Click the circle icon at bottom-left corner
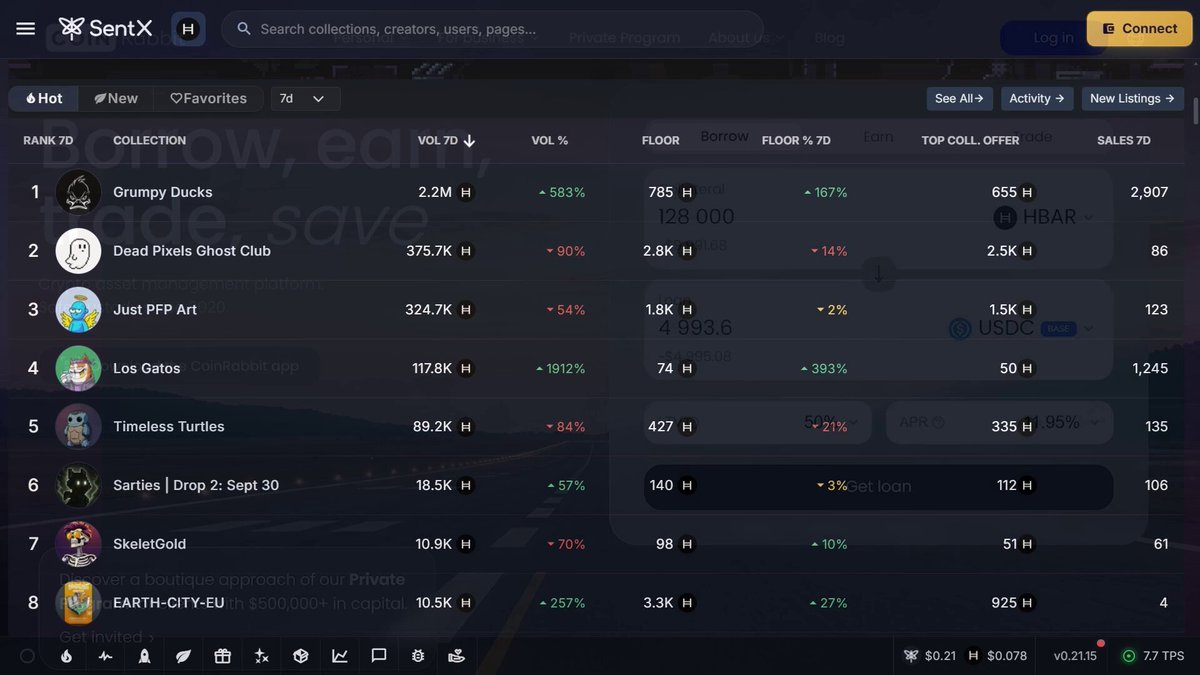The width and height of the screenshot is (1200, 675). (27, 656)
